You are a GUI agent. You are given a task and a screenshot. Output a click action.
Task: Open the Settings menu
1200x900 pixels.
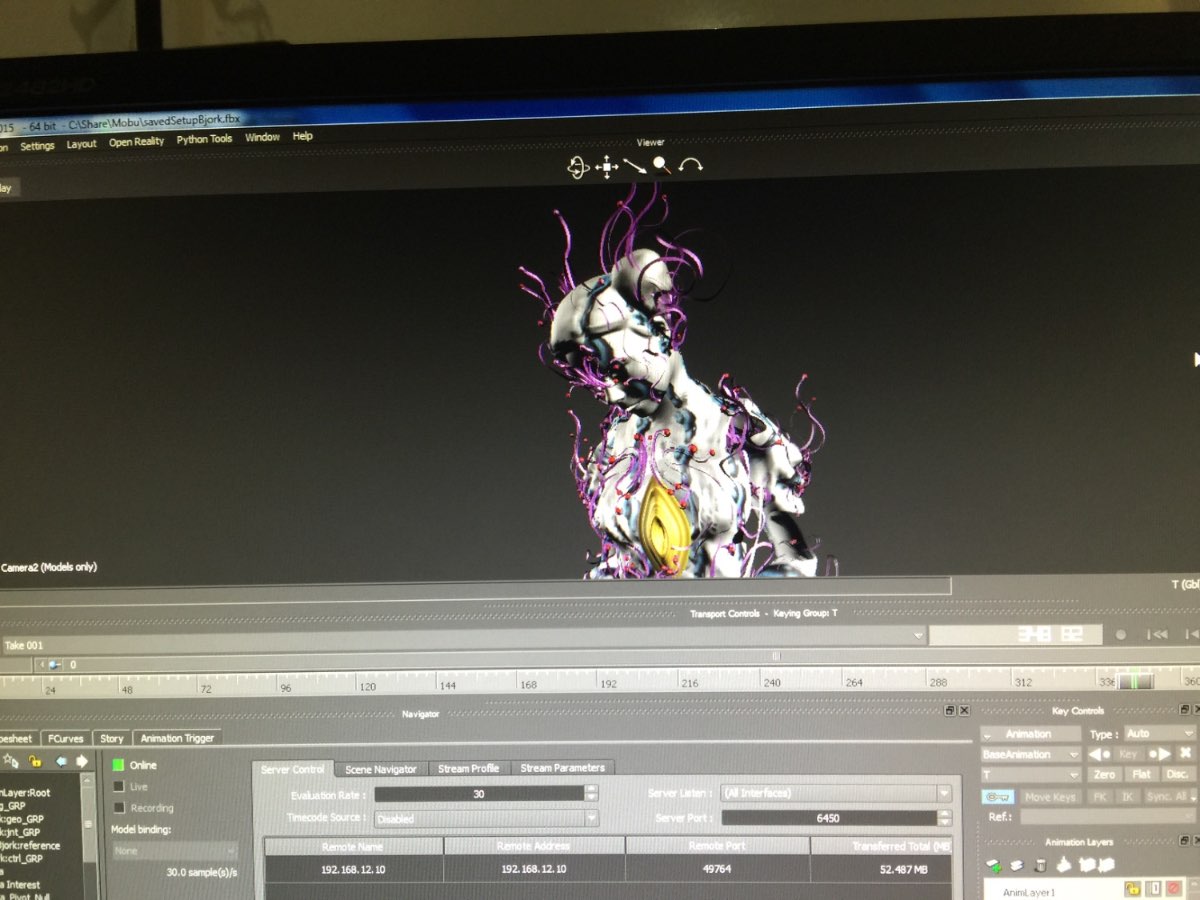(x=37, y=146)
